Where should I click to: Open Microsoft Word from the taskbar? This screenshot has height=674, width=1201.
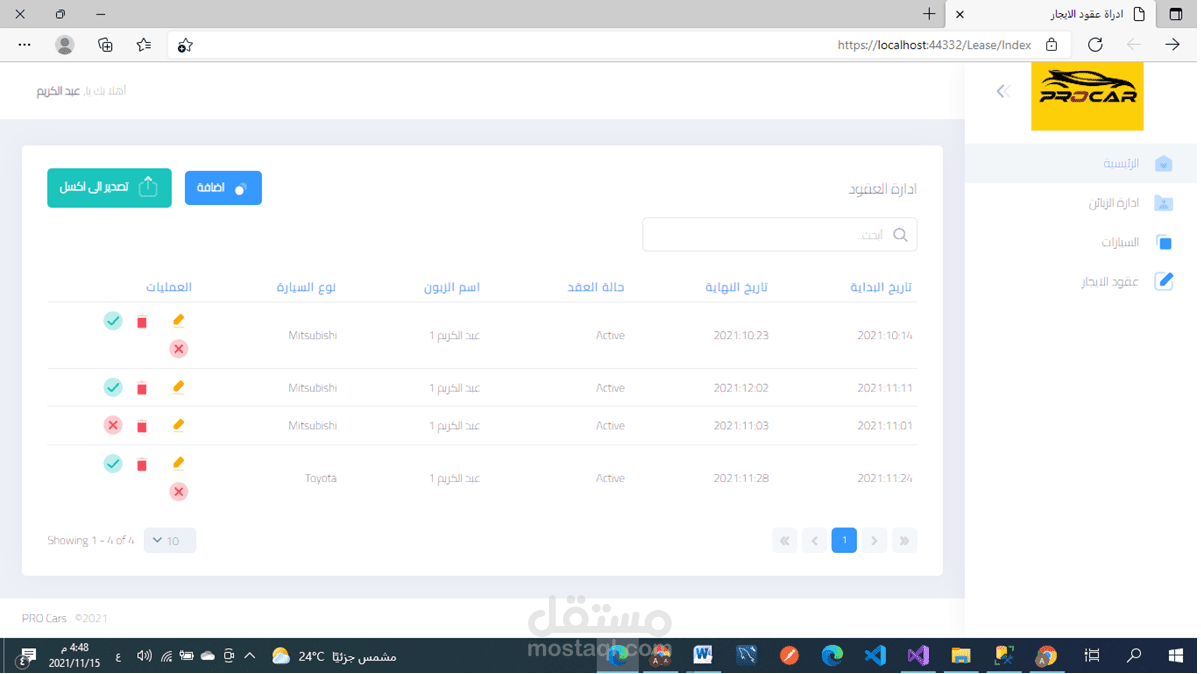point(703,656)
